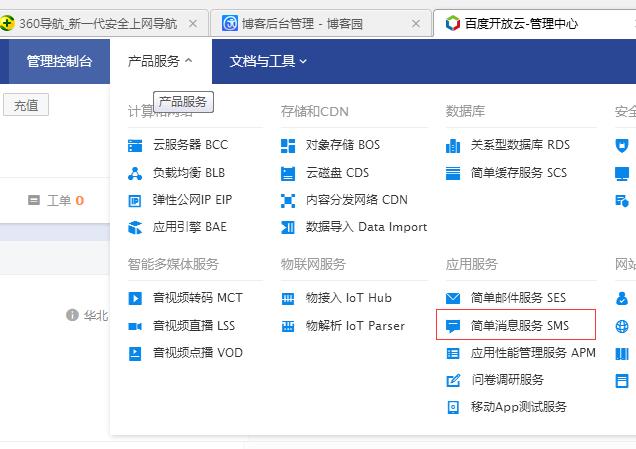
Task: Click the 应用引擎 BAE cube icon
Action: pyautogui.click(x=135, y=228)
